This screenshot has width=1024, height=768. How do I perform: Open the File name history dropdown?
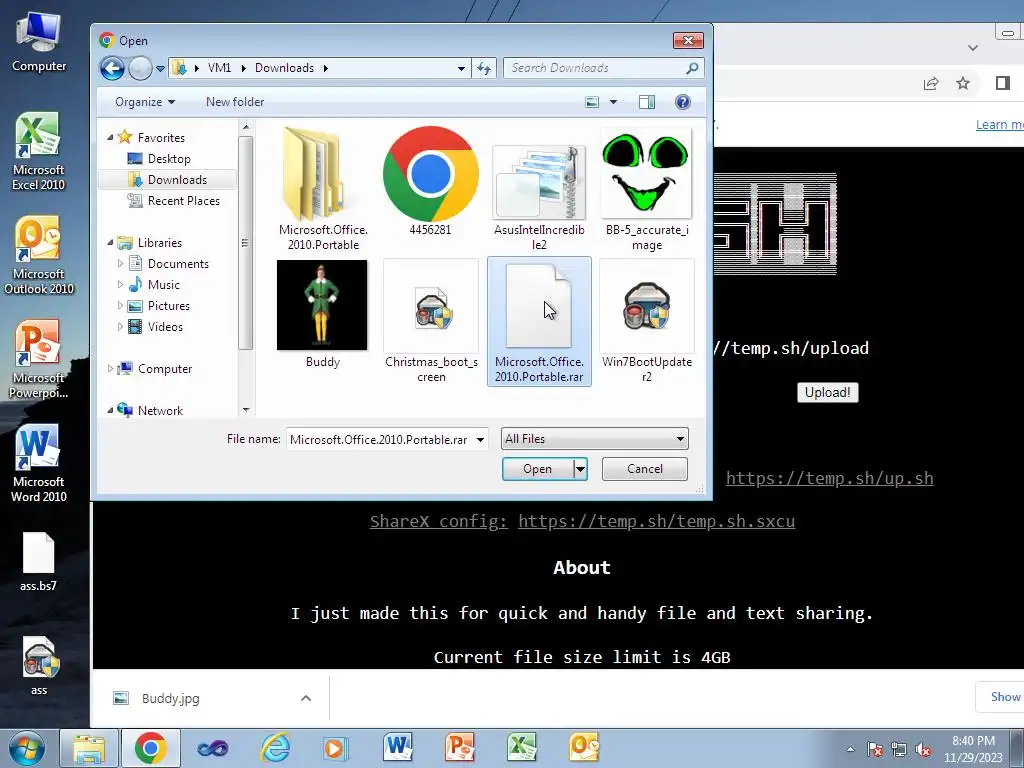tap(480, 440)
